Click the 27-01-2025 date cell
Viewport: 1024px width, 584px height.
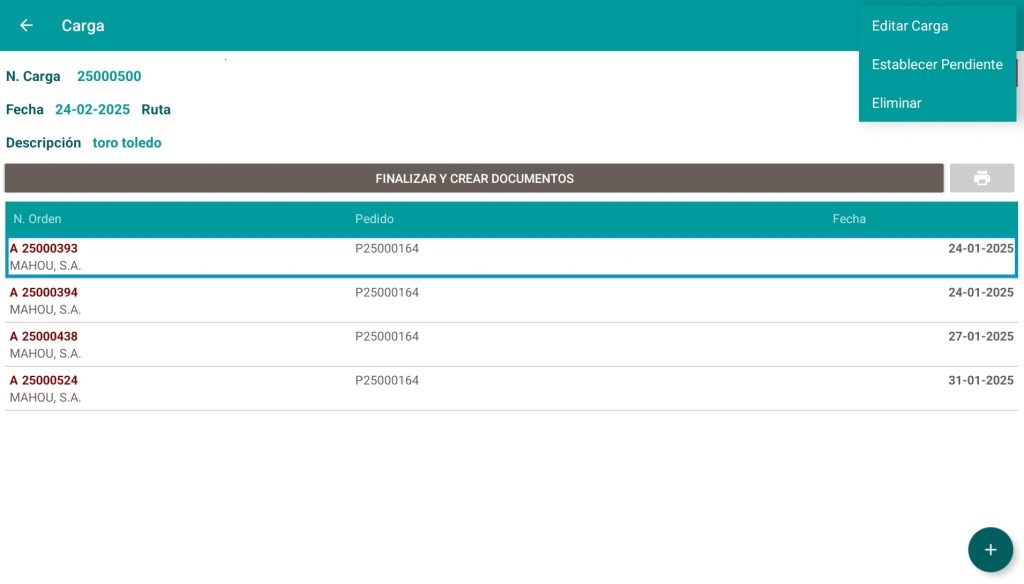(x=980, y=337)
